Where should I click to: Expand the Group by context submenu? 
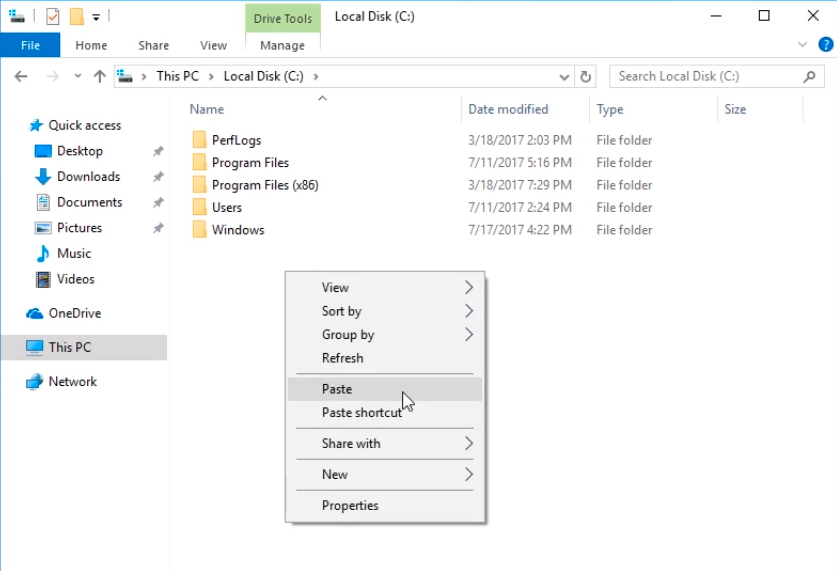pyautogui.click(x=385, y=335)
